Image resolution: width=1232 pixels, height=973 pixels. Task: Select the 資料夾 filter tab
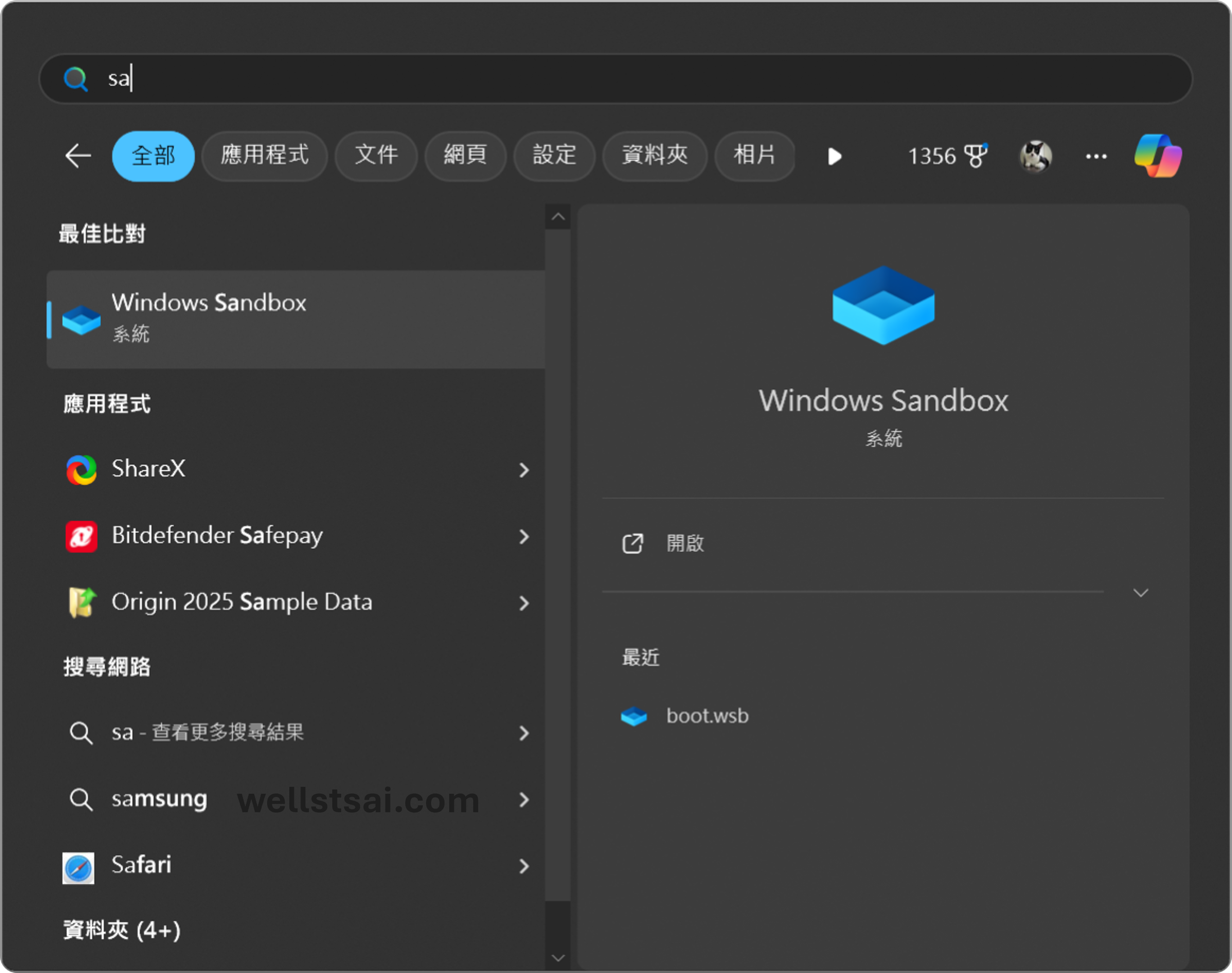(655, 156)
